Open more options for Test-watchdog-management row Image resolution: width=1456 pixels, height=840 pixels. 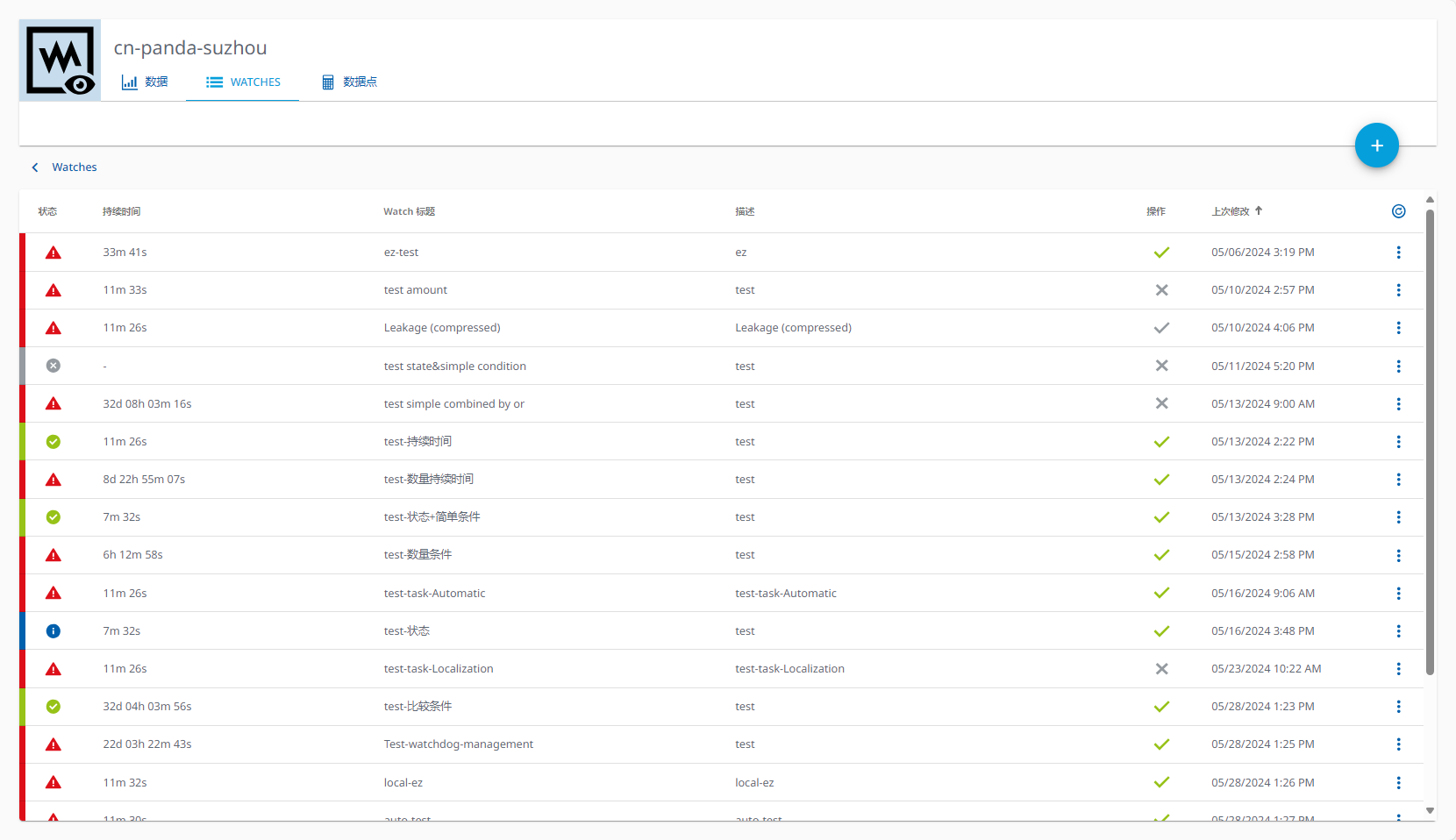(x=1398, y=744)
